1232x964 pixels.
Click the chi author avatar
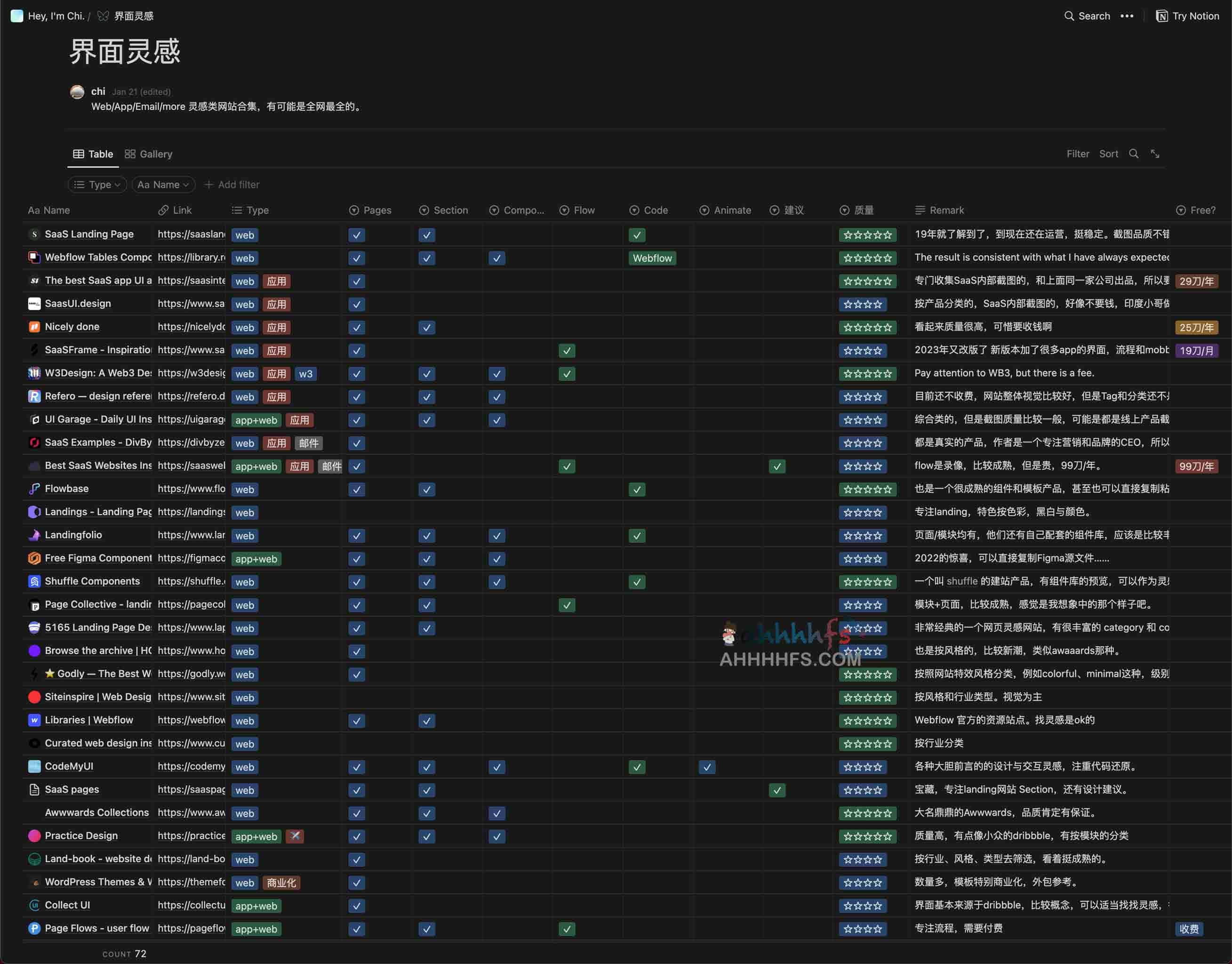77,91
